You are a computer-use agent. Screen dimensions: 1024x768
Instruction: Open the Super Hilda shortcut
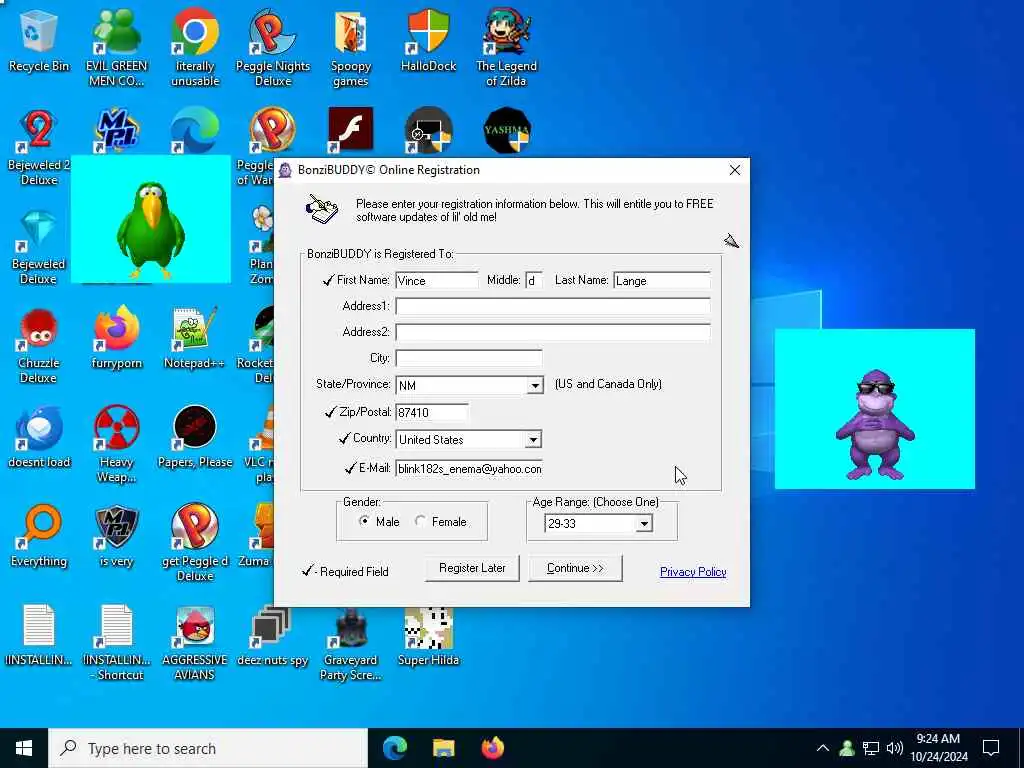428,636
